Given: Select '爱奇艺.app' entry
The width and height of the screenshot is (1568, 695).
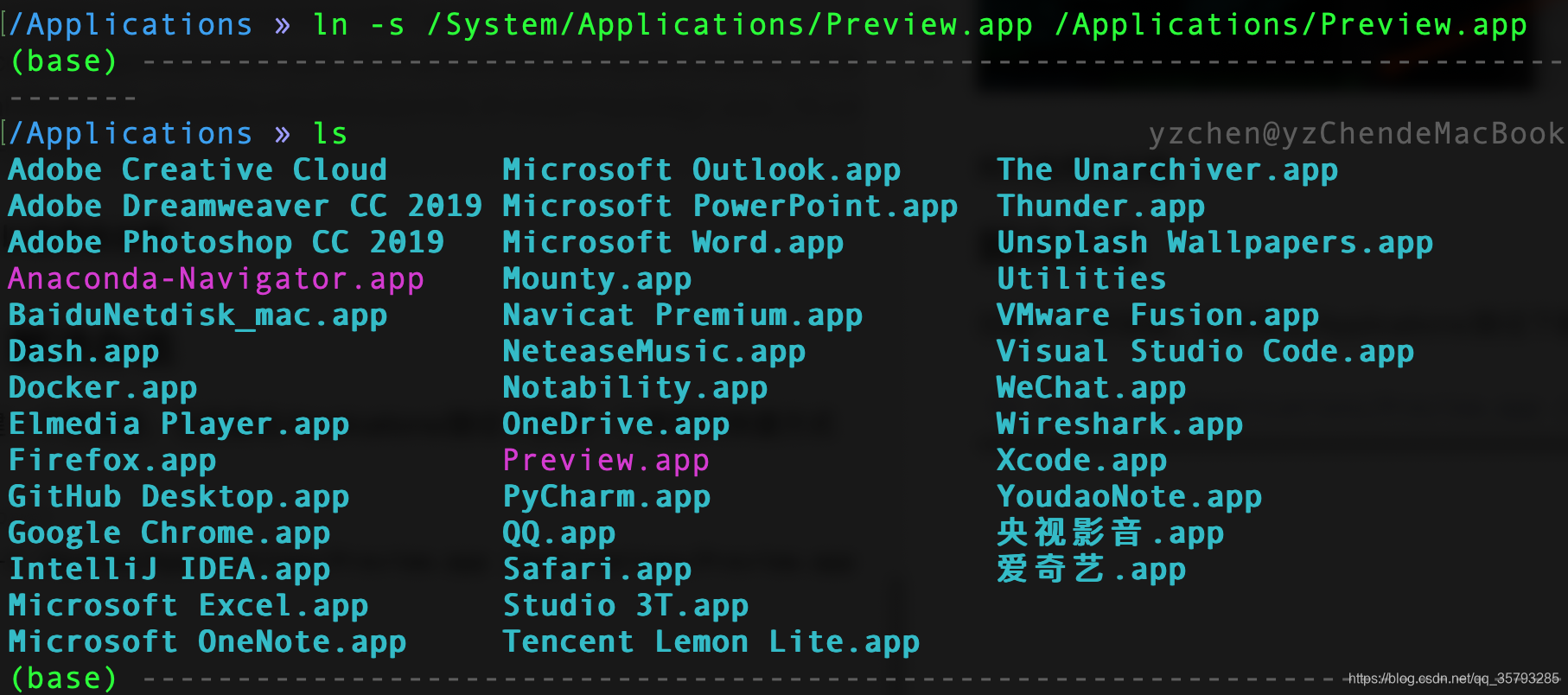Looking at the screenshot, I should click(1092, 570).
